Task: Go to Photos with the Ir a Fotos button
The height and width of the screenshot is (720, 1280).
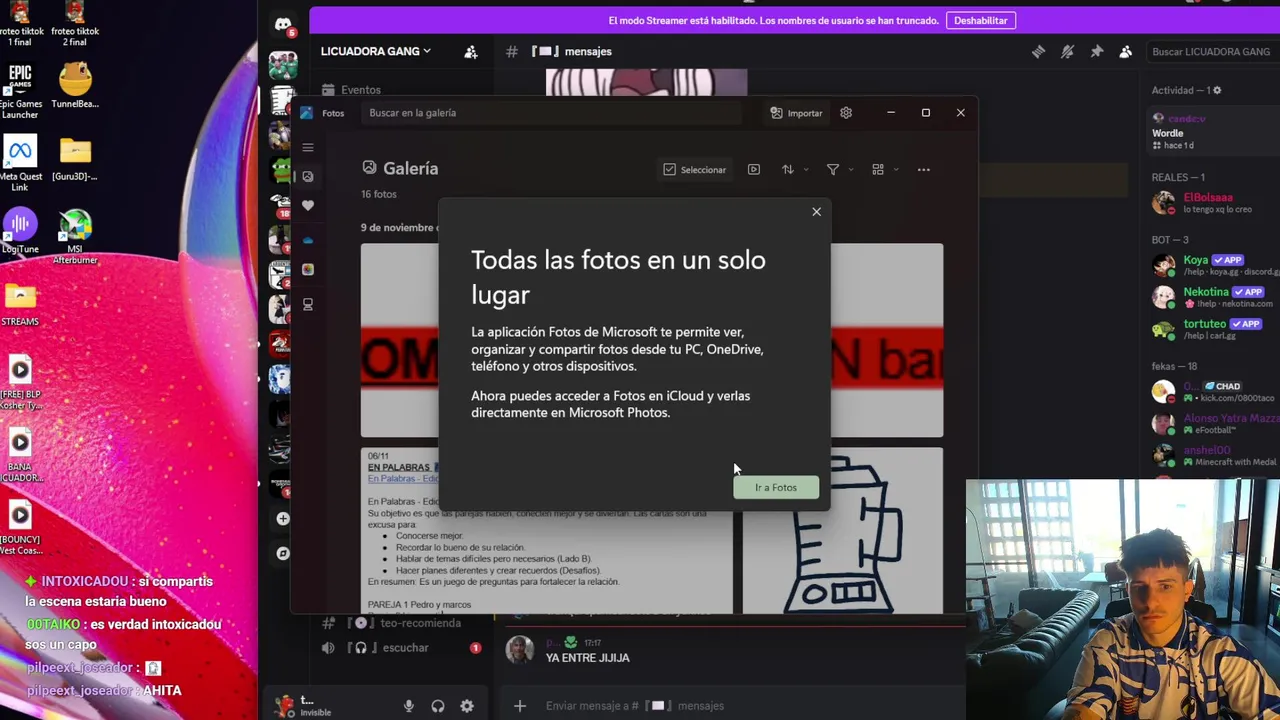Action: coord(776,487)
